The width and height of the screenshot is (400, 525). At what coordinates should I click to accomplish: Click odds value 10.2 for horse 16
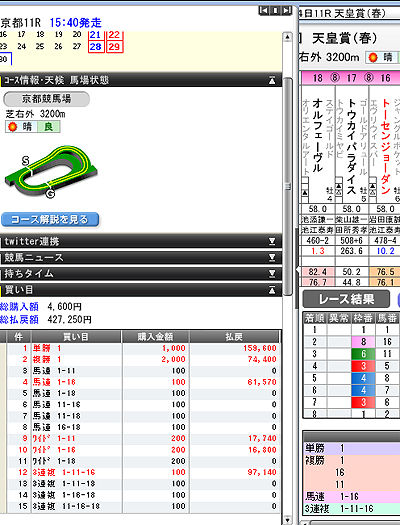[386, 251]
